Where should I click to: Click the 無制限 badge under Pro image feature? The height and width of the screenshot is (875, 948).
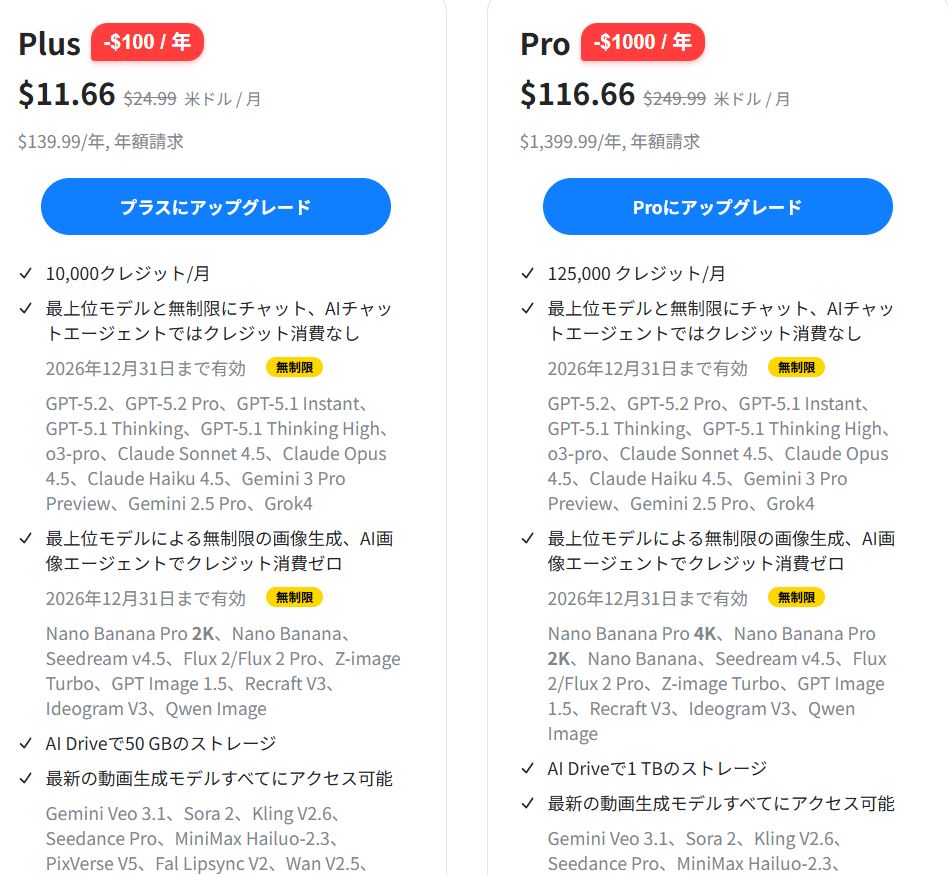click(x=796, y=597)
